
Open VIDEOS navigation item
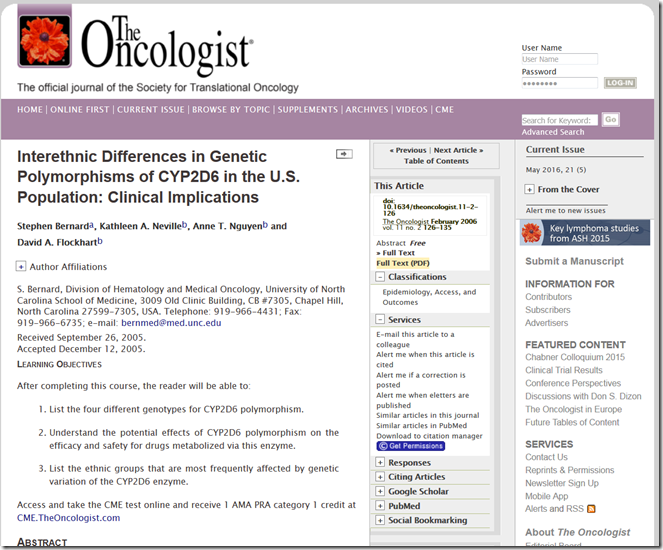pos(411,110)
